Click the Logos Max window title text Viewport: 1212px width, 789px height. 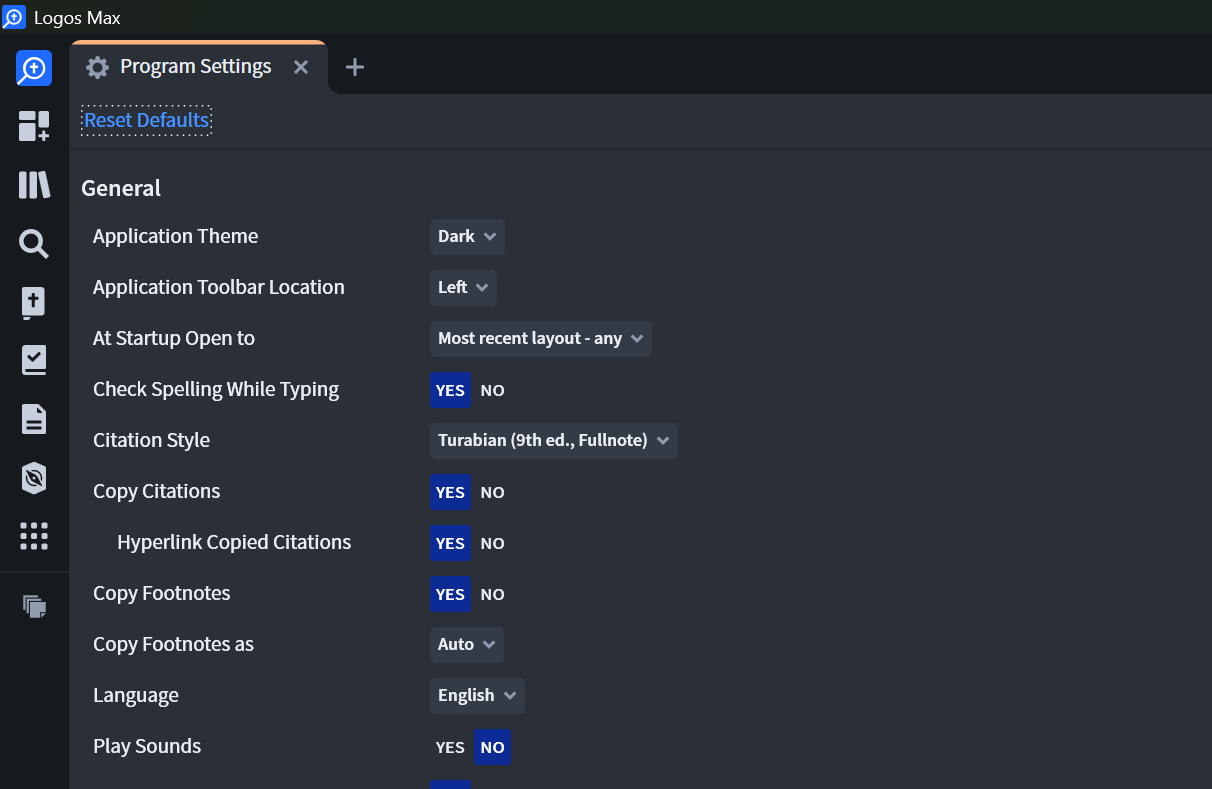pos(77,18)
